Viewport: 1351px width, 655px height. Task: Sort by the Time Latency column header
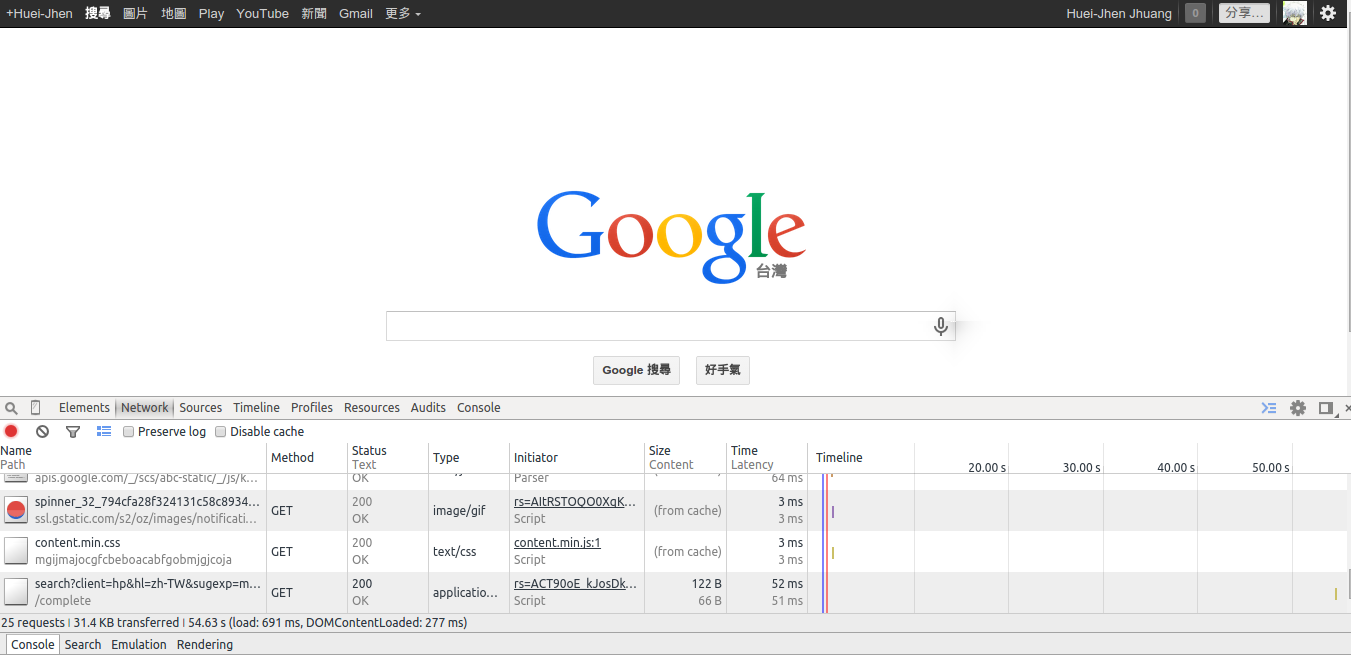pos(767,458)
